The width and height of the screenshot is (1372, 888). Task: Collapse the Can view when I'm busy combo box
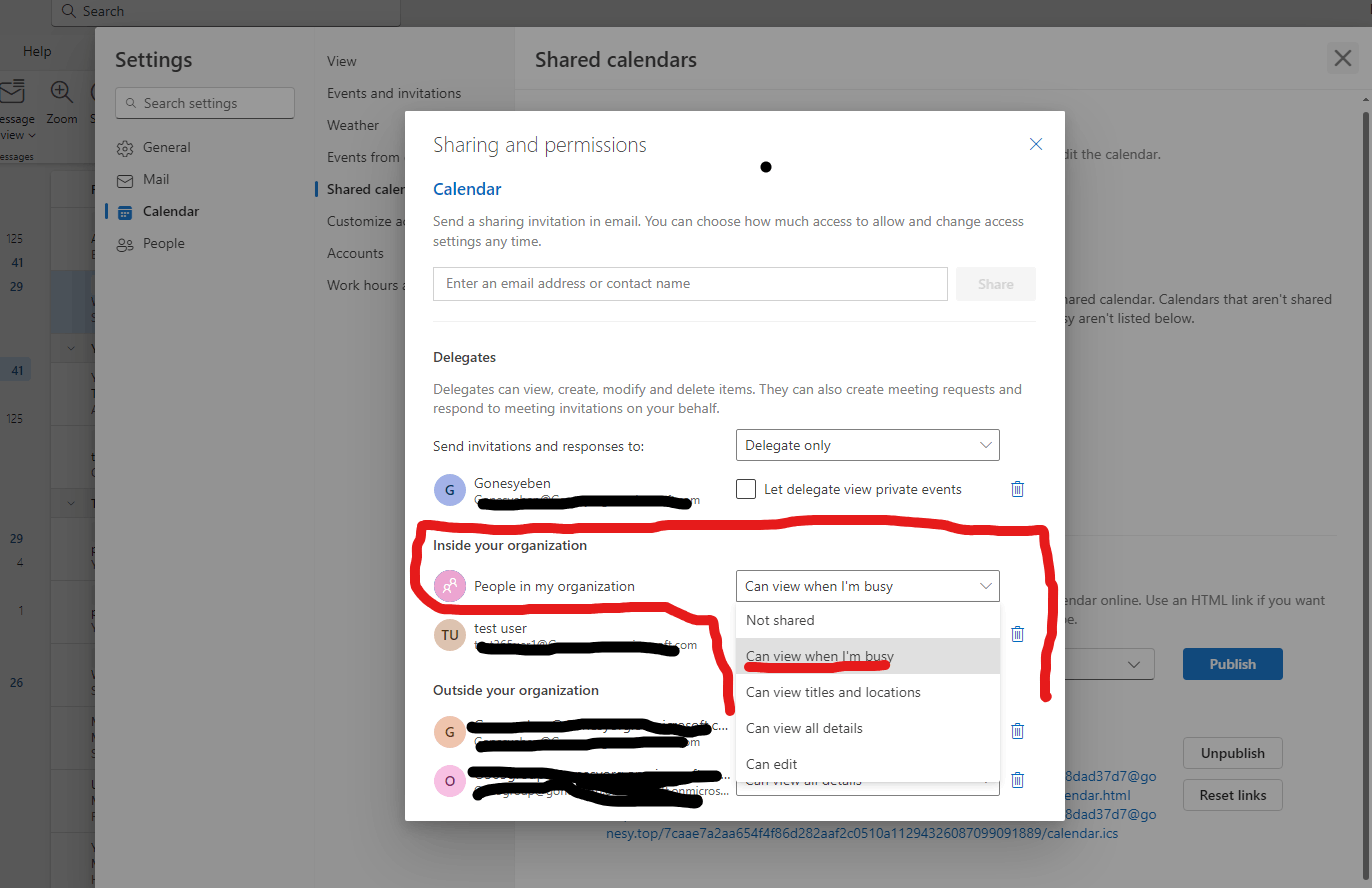point(867,586)
